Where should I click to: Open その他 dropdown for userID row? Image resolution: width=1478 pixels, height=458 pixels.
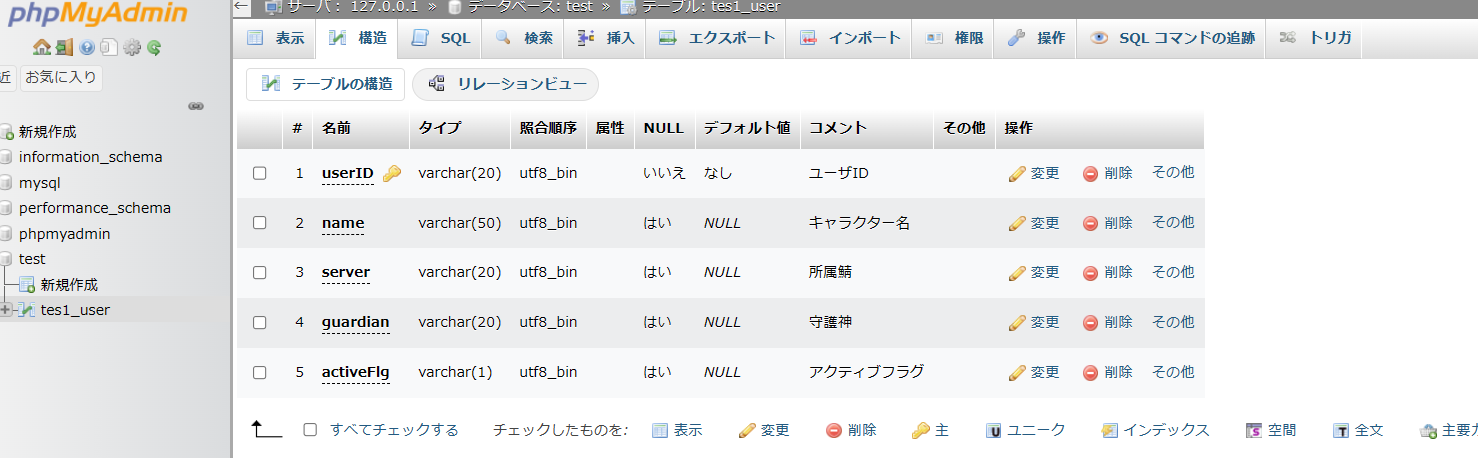[x=1173, y=172]
